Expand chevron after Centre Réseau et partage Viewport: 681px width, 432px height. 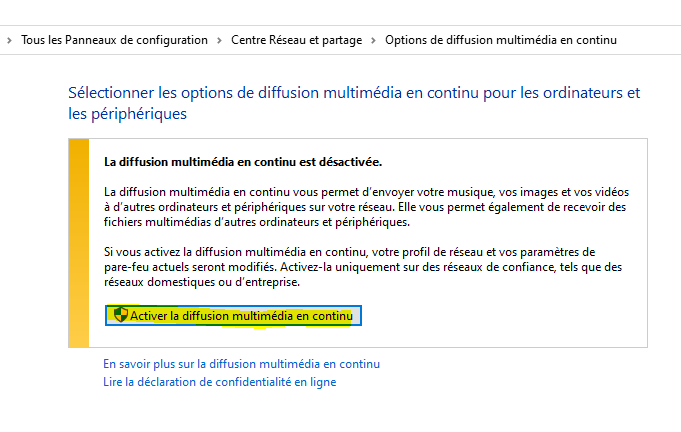coord(373,40)
